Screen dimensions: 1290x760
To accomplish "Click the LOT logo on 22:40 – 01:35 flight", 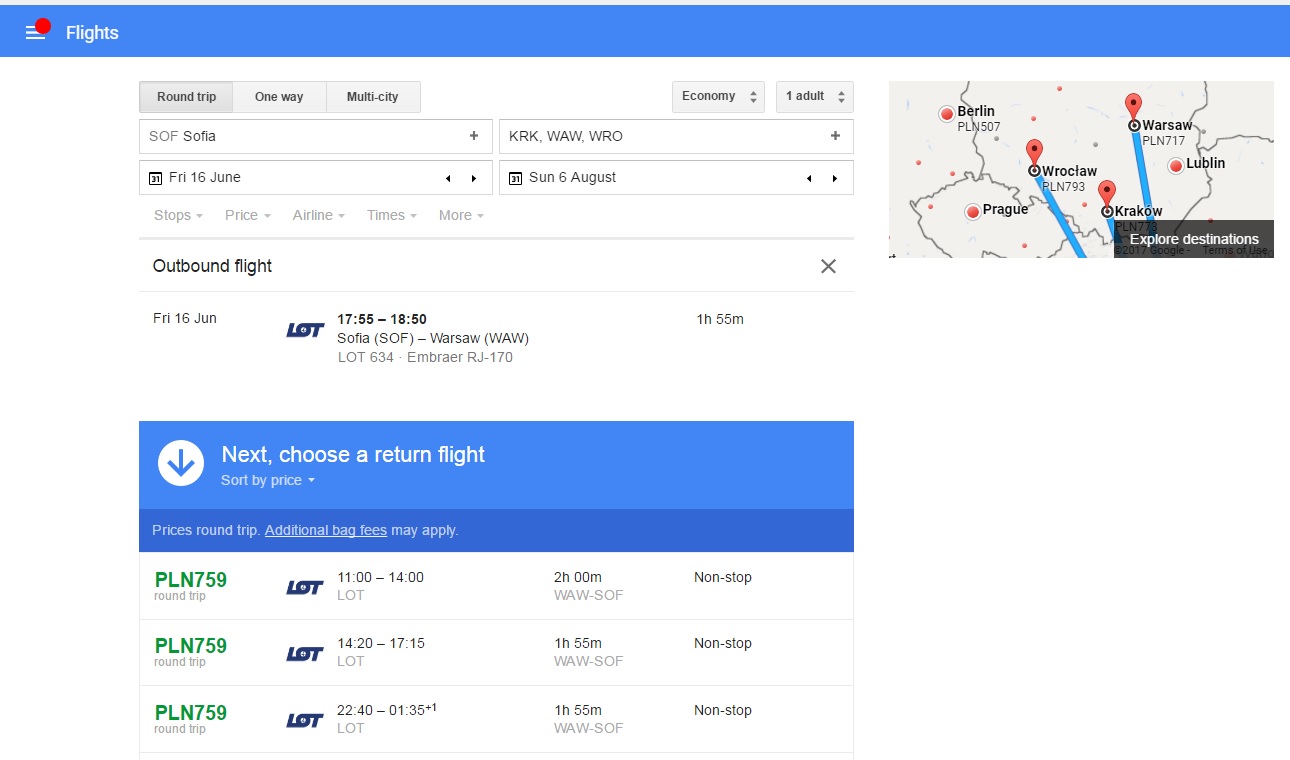I will pos(305,720).
